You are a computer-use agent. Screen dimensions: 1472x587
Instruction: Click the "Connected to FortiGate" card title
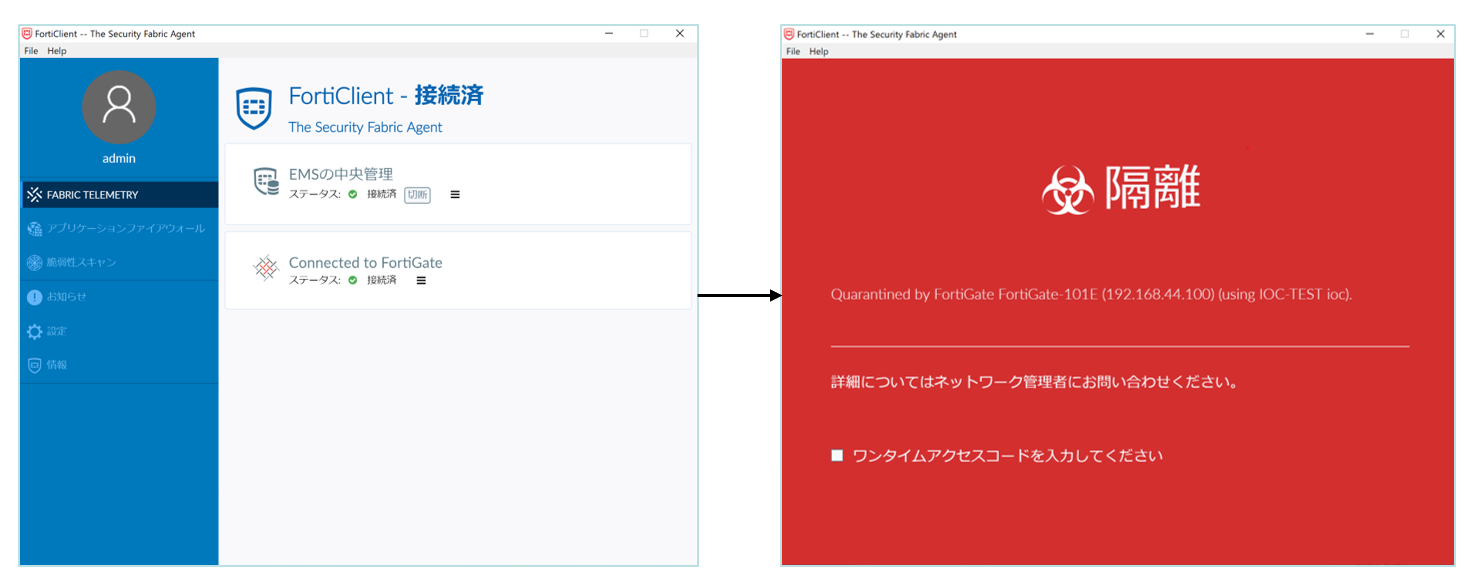coord(366,263)
